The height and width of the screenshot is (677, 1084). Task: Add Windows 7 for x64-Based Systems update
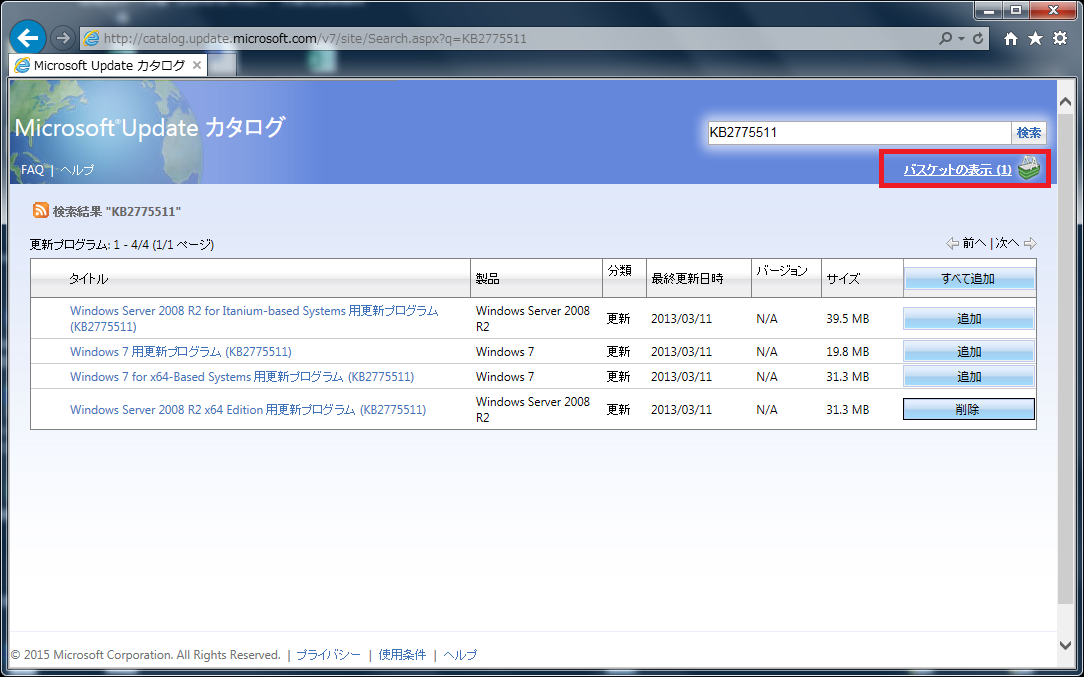click(968, 377)
